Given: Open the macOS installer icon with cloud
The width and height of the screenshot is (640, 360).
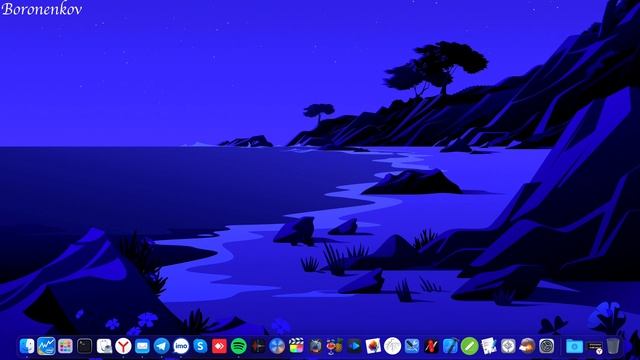Looking at the screenshot, I should coord(527,346).
